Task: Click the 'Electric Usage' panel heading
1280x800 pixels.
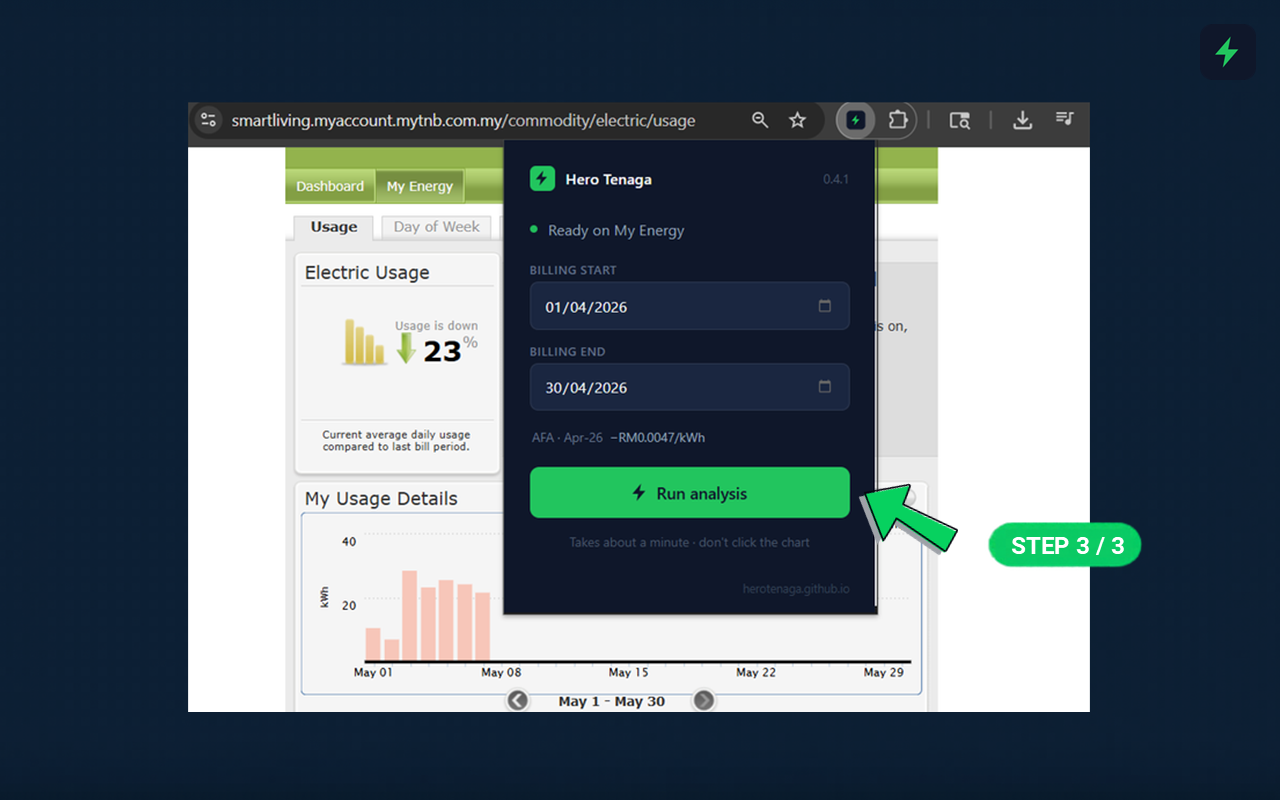Action: pos(367,272)
